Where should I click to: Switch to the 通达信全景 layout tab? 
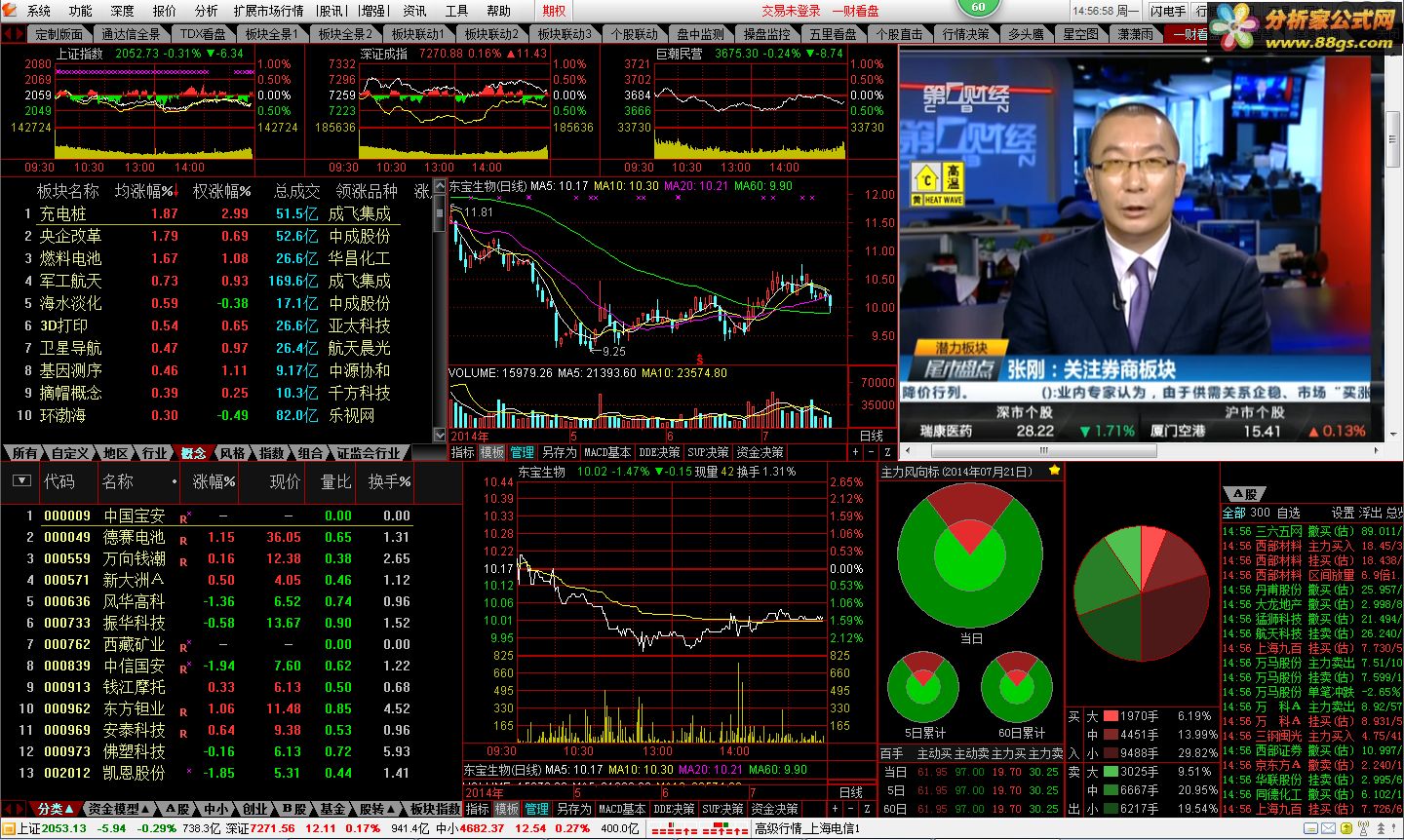tap(132, 34)
